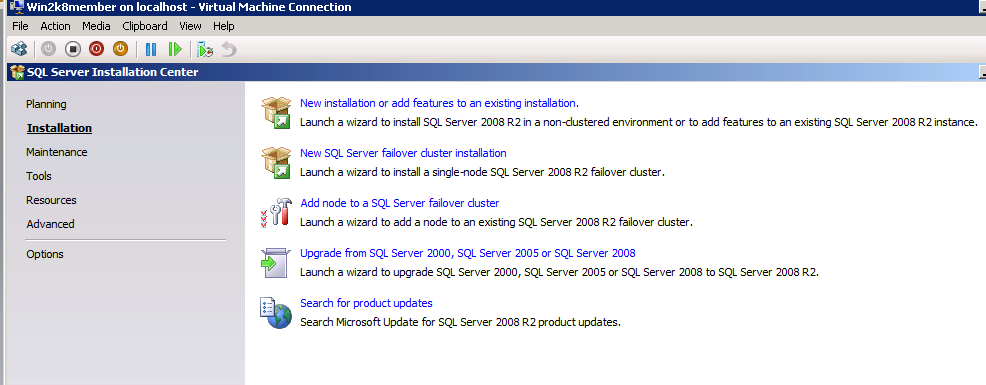Open the File menu
The image size is (986, 385).
tap(20, 26)
